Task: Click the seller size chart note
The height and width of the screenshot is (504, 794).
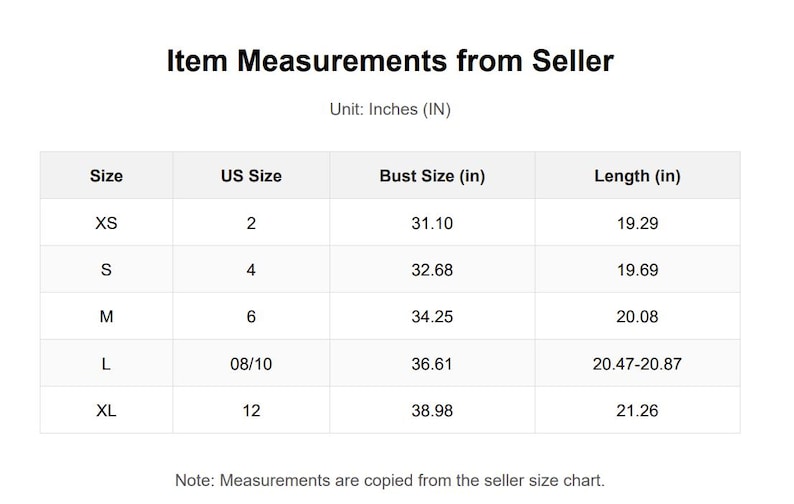Action: pos(390,480)
